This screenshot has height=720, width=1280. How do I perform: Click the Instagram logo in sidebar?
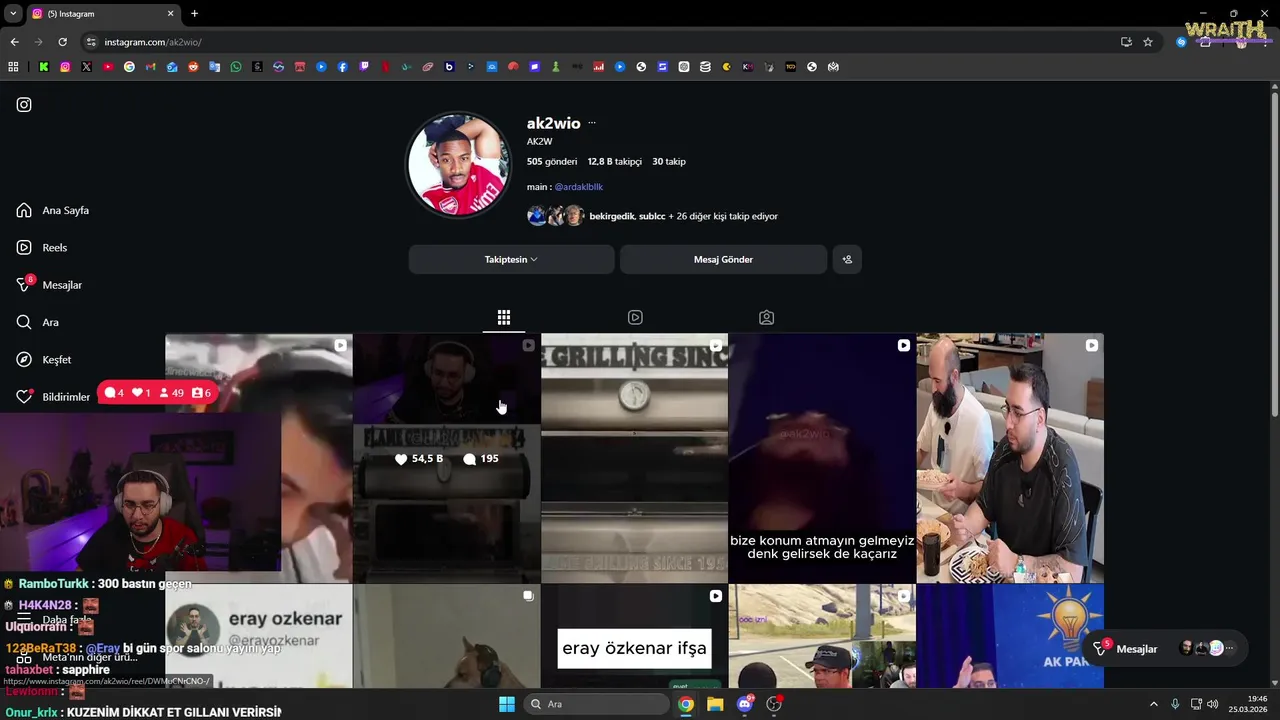click(x=24, y=105)
